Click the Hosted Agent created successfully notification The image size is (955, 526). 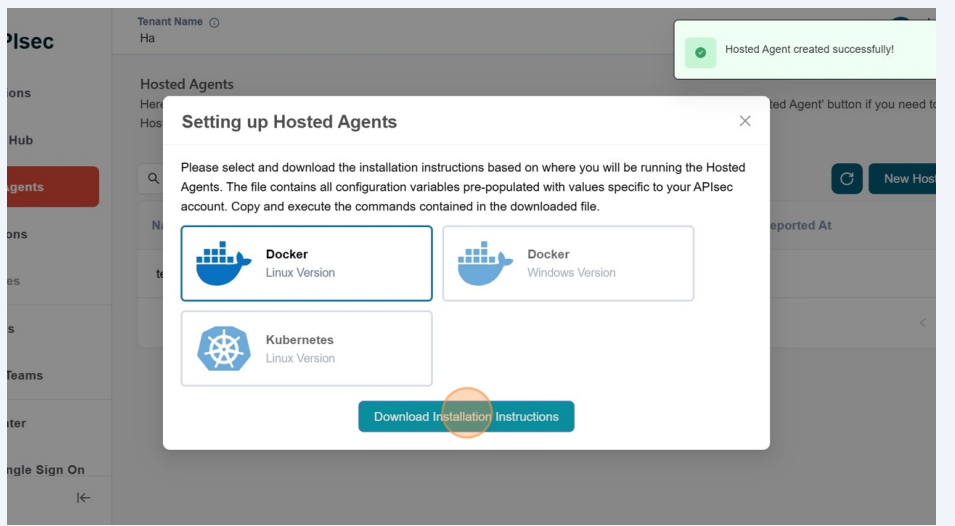(x=809, y=50)
